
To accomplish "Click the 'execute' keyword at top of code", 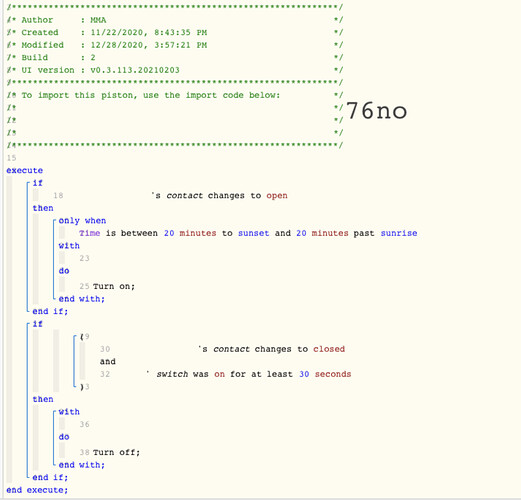I will tap(24, 170).
